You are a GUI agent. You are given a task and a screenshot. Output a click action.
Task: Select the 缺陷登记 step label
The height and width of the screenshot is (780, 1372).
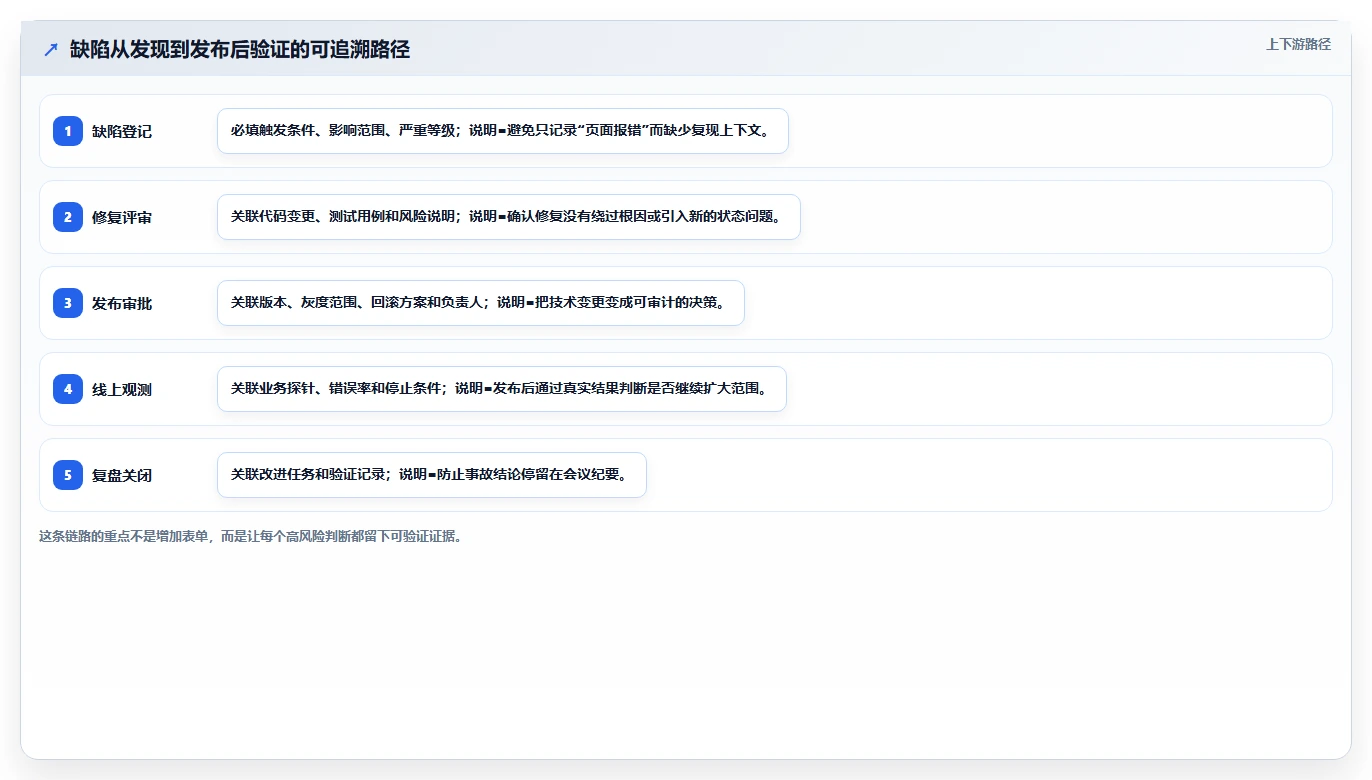pos(122,132)
